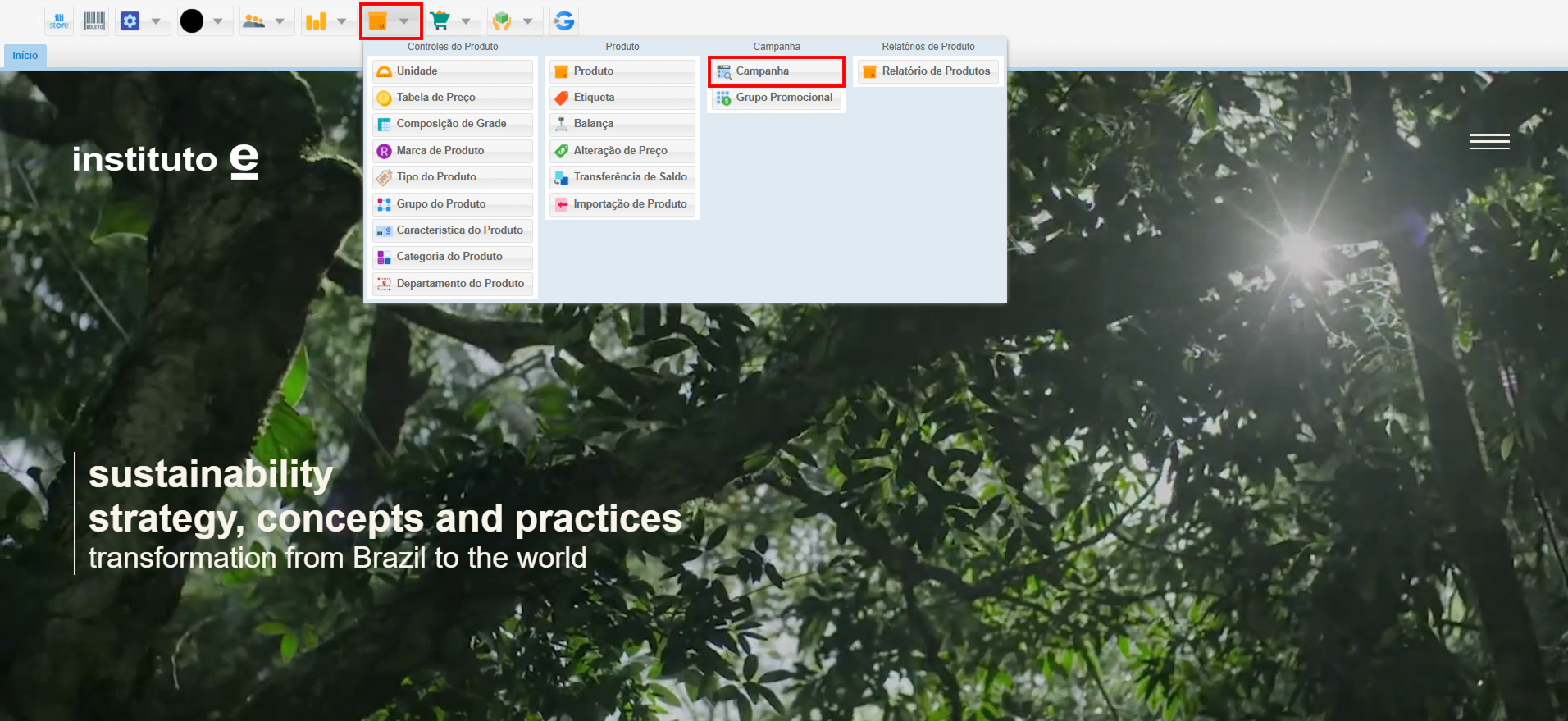
Task: Click the black circle icon
Action: (192, 21)
